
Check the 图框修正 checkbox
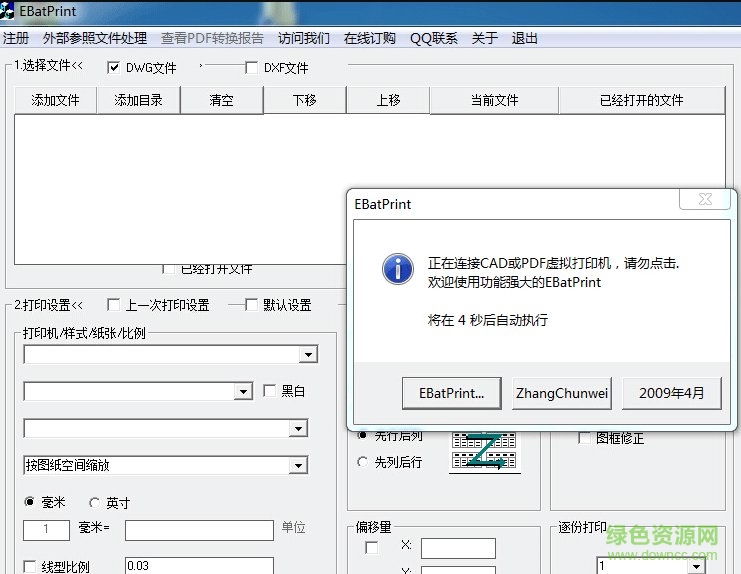tap(585, 438)
